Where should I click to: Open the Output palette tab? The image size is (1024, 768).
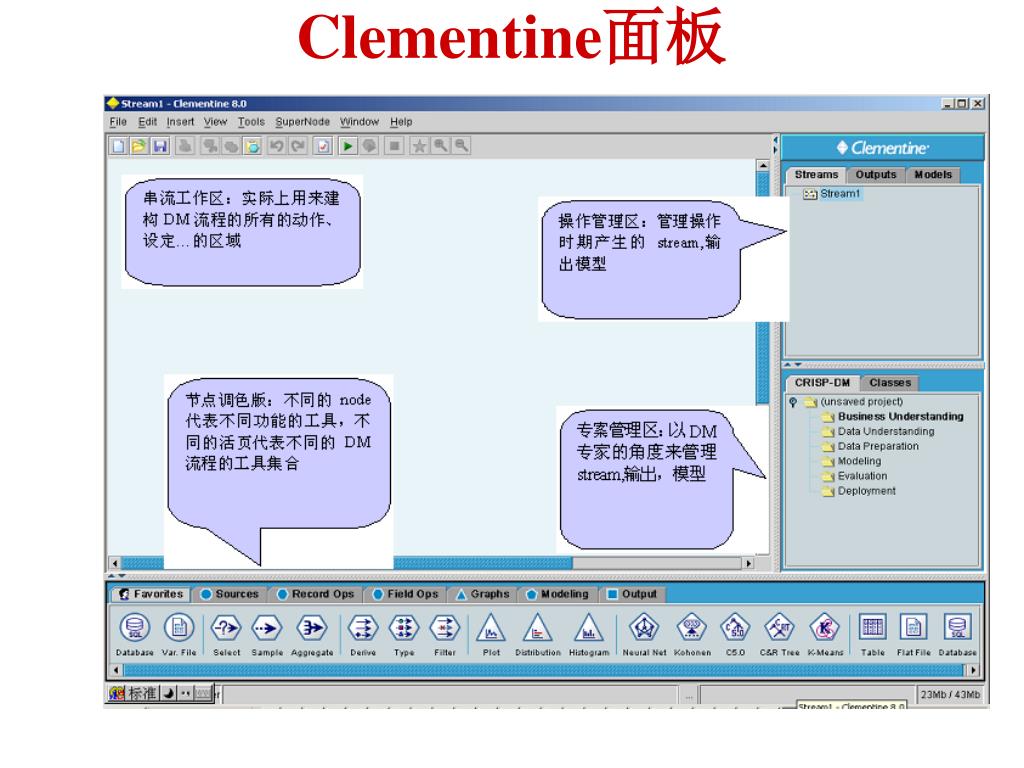tap(632, 594)
